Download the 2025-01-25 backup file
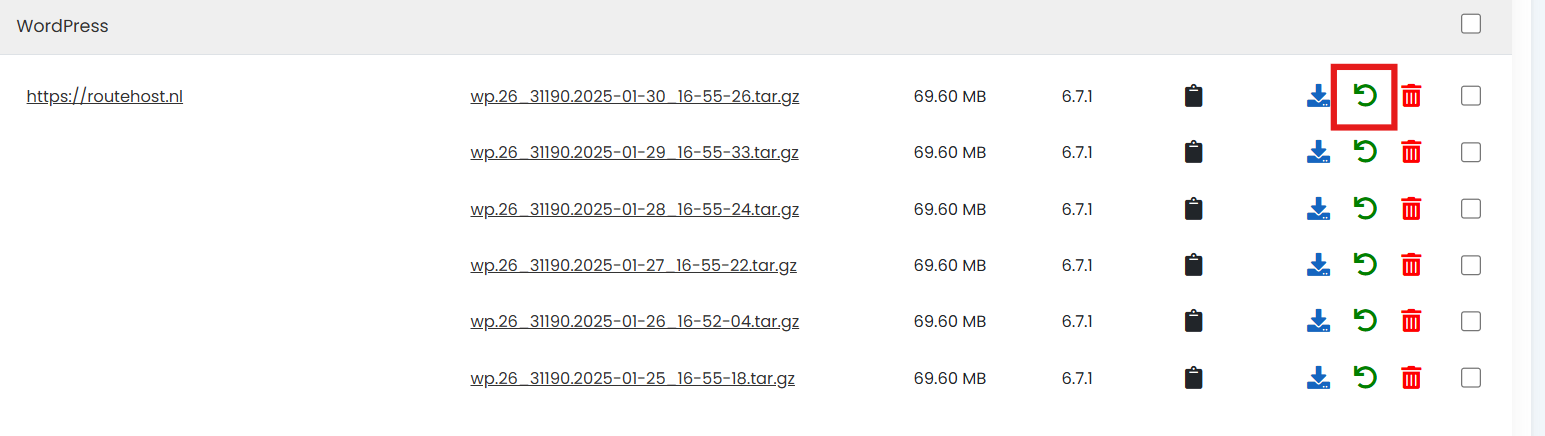Viewport: 1545px width, 436px height. tap(1319, 378)
